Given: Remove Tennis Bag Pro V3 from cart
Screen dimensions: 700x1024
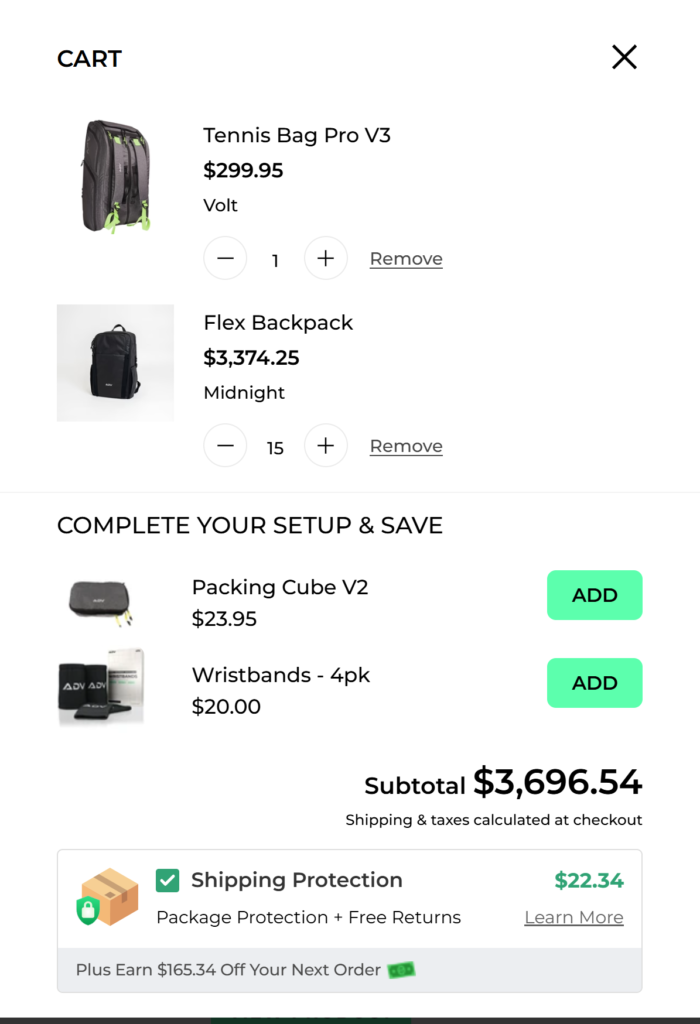Looking at the screenshot, I should coord(406,259).
